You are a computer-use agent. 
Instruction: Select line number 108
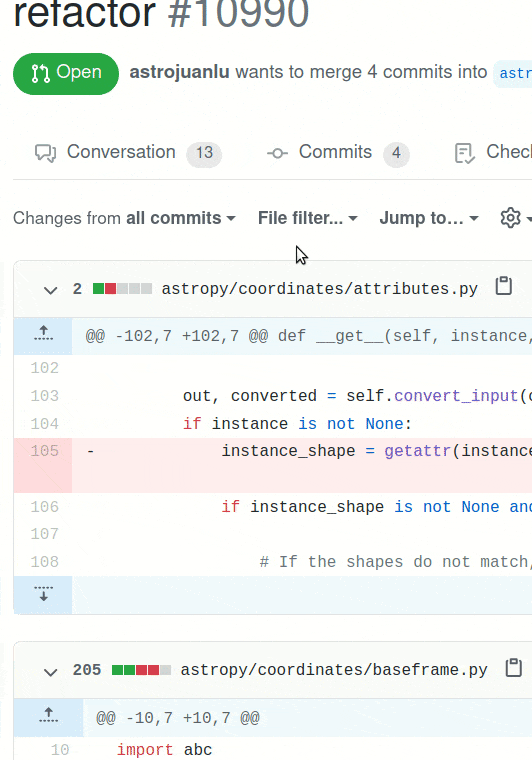45,562
